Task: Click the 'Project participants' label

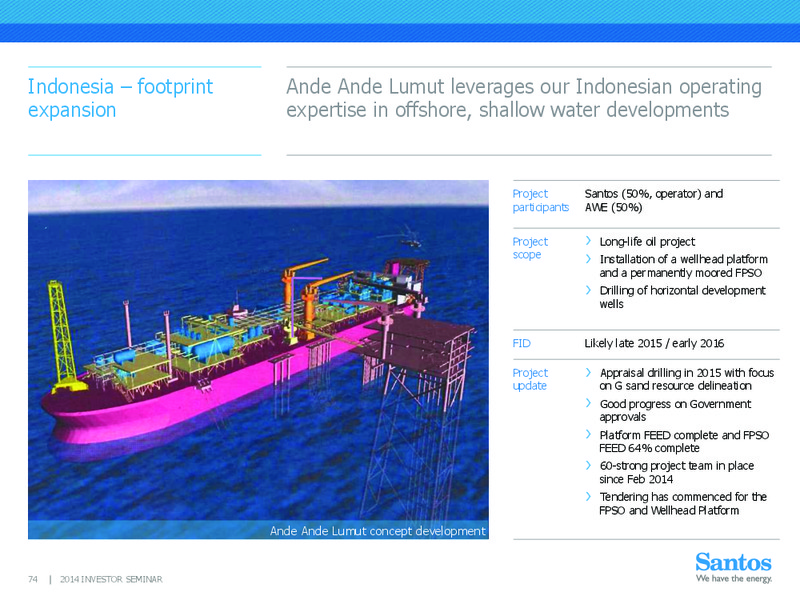Action: point(541,201)
